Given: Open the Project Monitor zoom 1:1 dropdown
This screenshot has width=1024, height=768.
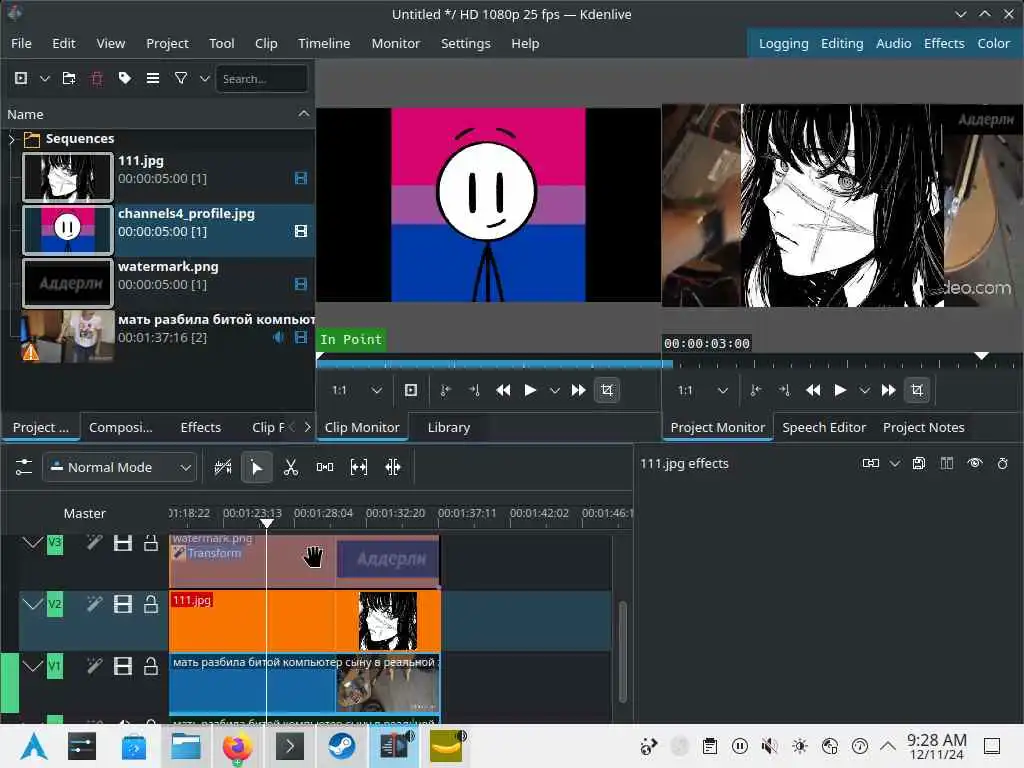Looking at the screenshot, I should point(702,391).
